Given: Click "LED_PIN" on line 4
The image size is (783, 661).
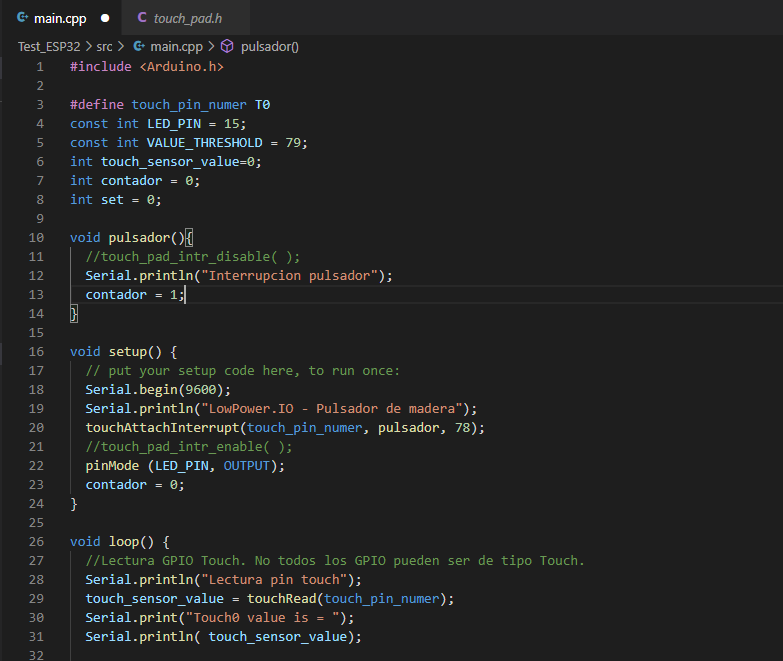Looking at the screenshot, I should click(x=174, y=124).
